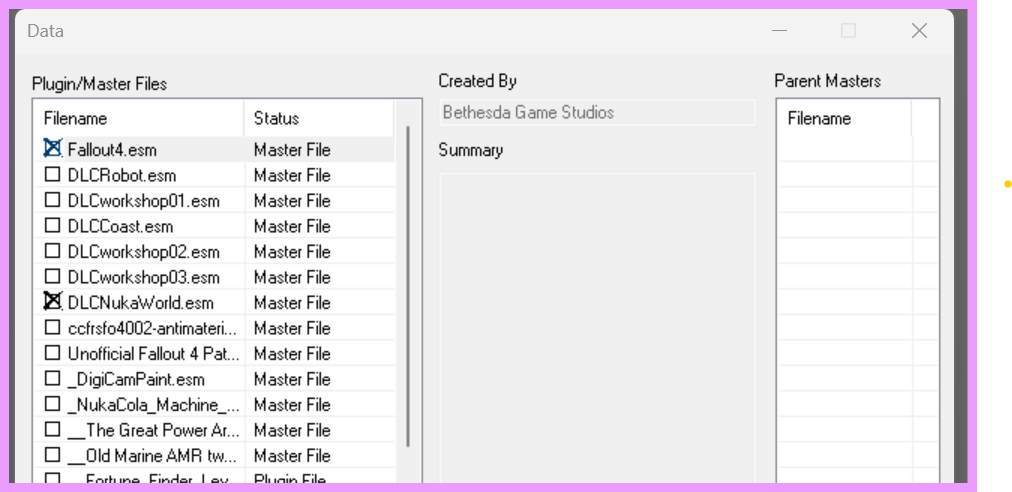This screenshot has height=492, width=1012.
Task: Select the __The Great Power Ar... file row
Action: click(x=214, y=430)
